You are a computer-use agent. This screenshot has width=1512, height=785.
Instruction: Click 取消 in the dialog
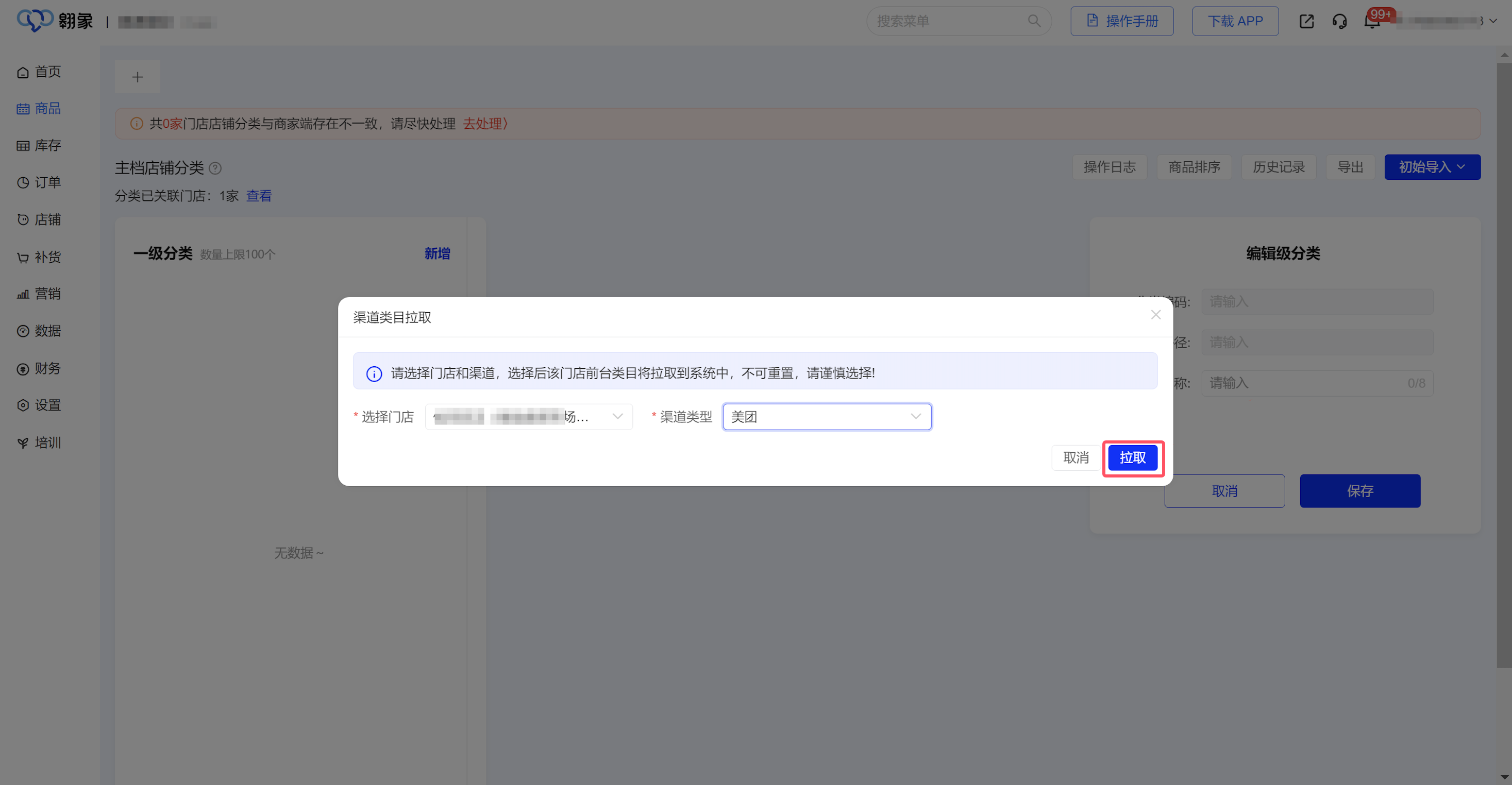(x=1076, y=457)
